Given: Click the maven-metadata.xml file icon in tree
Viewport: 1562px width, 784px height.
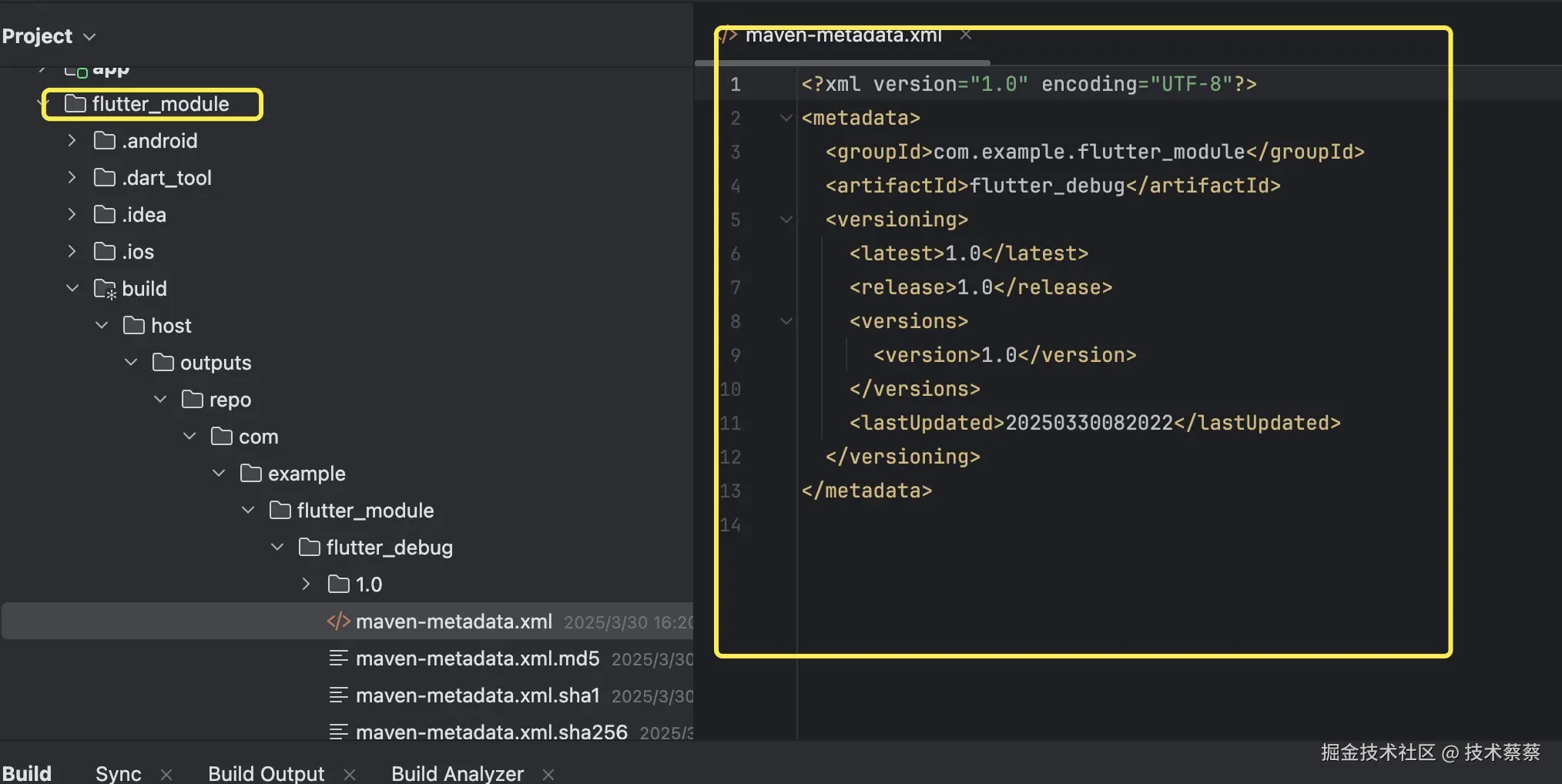Looking at the screenshot, I should tap(338, 622).
